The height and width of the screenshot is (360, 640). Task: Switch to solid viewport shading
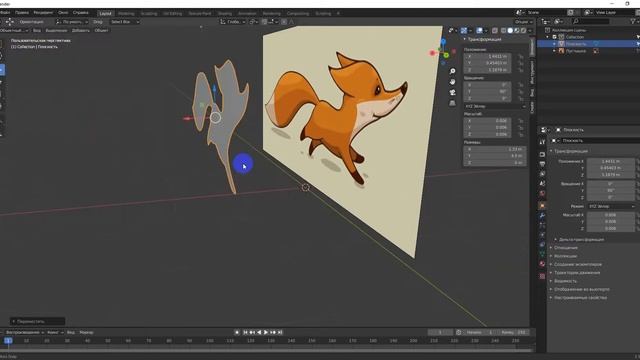click(x=510, y=31)
